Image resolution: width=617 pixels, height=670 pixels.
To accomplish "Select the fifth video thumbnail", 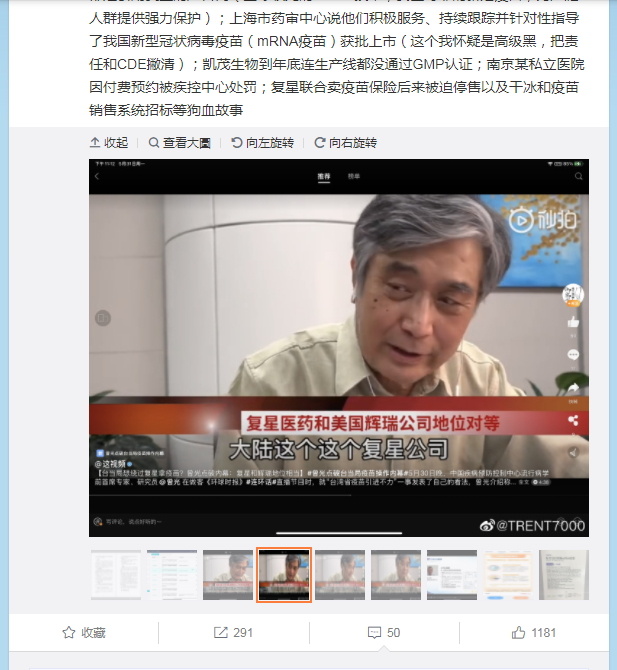I will click(340, 575).
